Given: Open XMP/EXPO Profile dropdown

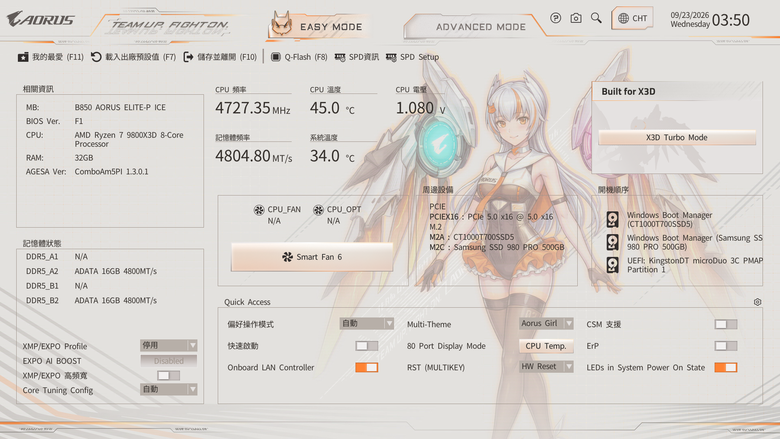Looking at the screenshot, I should [x=168, y=345].
